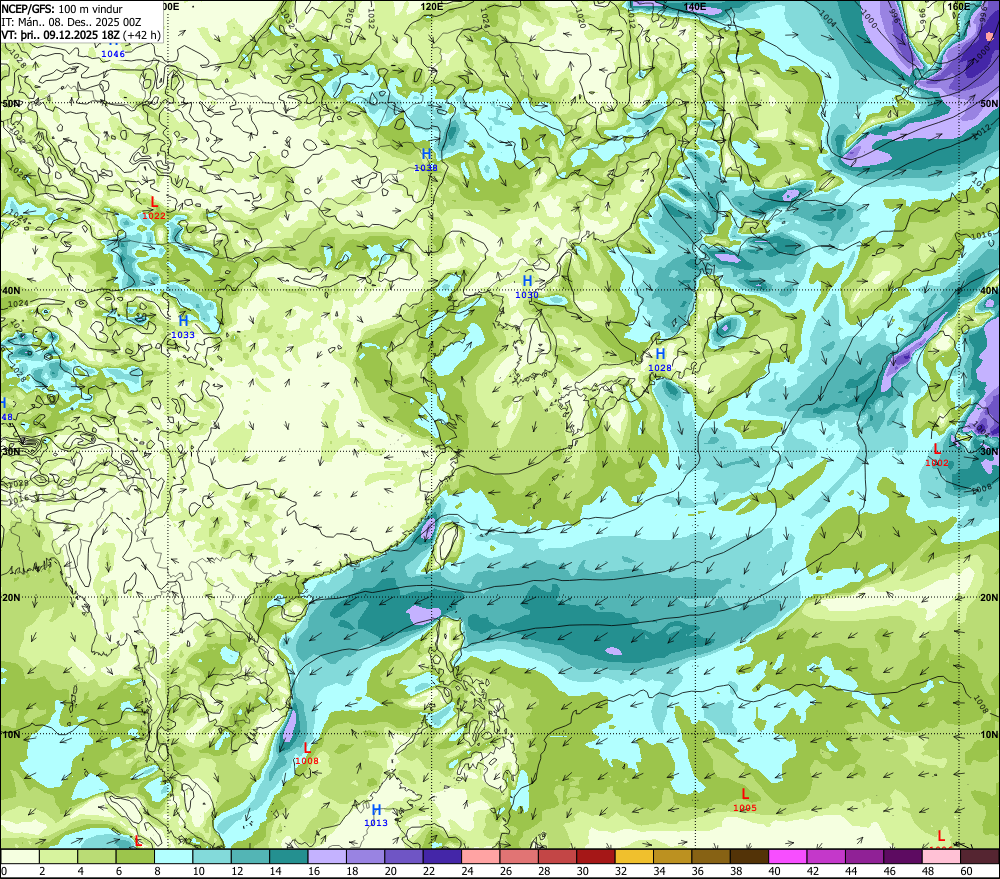
Task: Select the blue 1046 pressure value
Action: (113, 54)
